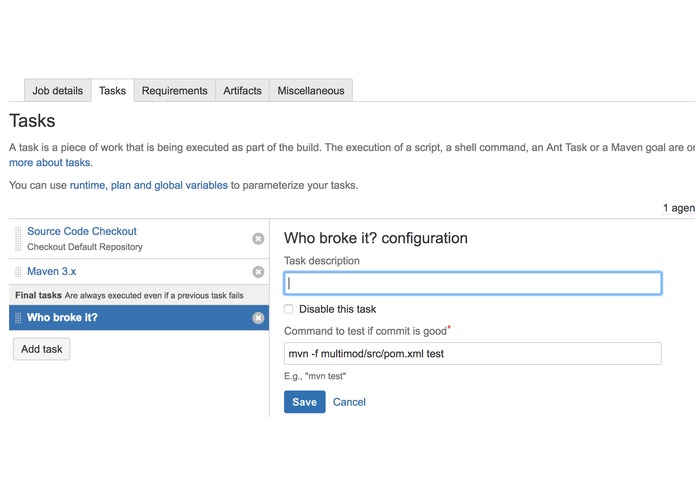
Task: Open the Requirements tab
Action: coord(175,90)
